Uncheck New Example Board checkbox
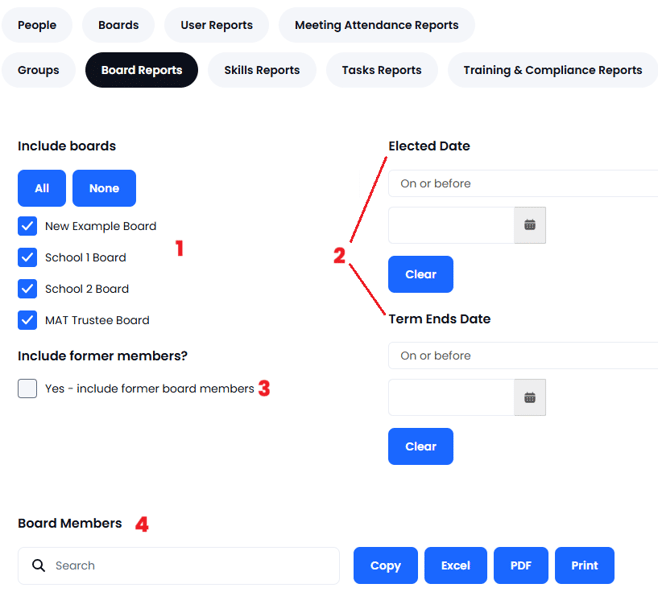Image resolution: width=658 pixels, height=592 pixels. tap(27, 226)
